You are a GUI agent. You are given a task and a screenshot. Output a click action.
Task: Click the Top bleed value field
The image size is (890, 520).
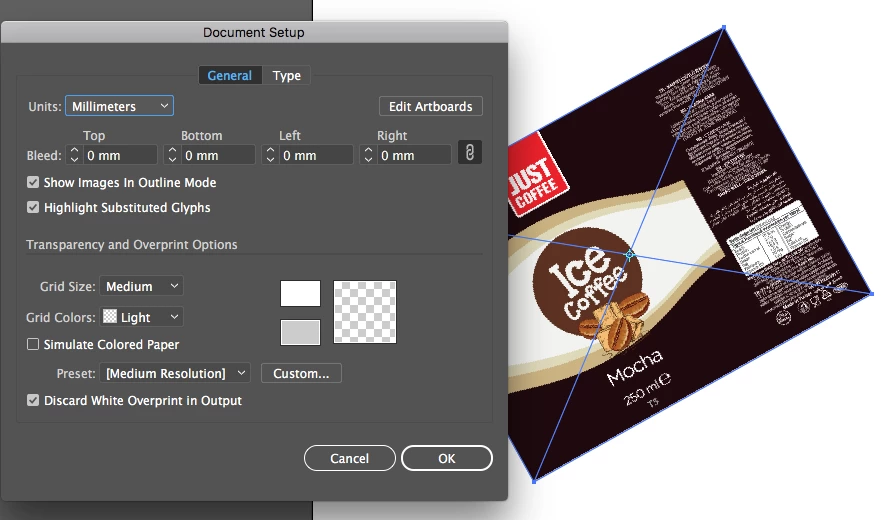tap(120, 155)
